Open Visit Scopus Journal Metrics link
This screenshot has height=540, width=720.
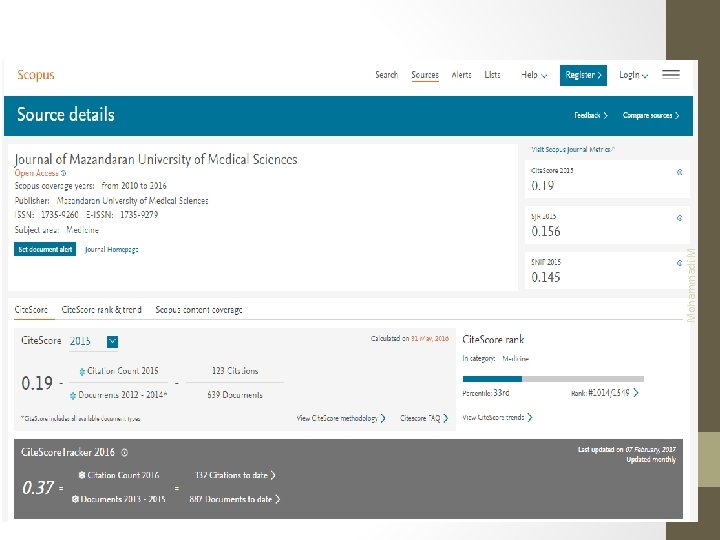coord(573,150)
